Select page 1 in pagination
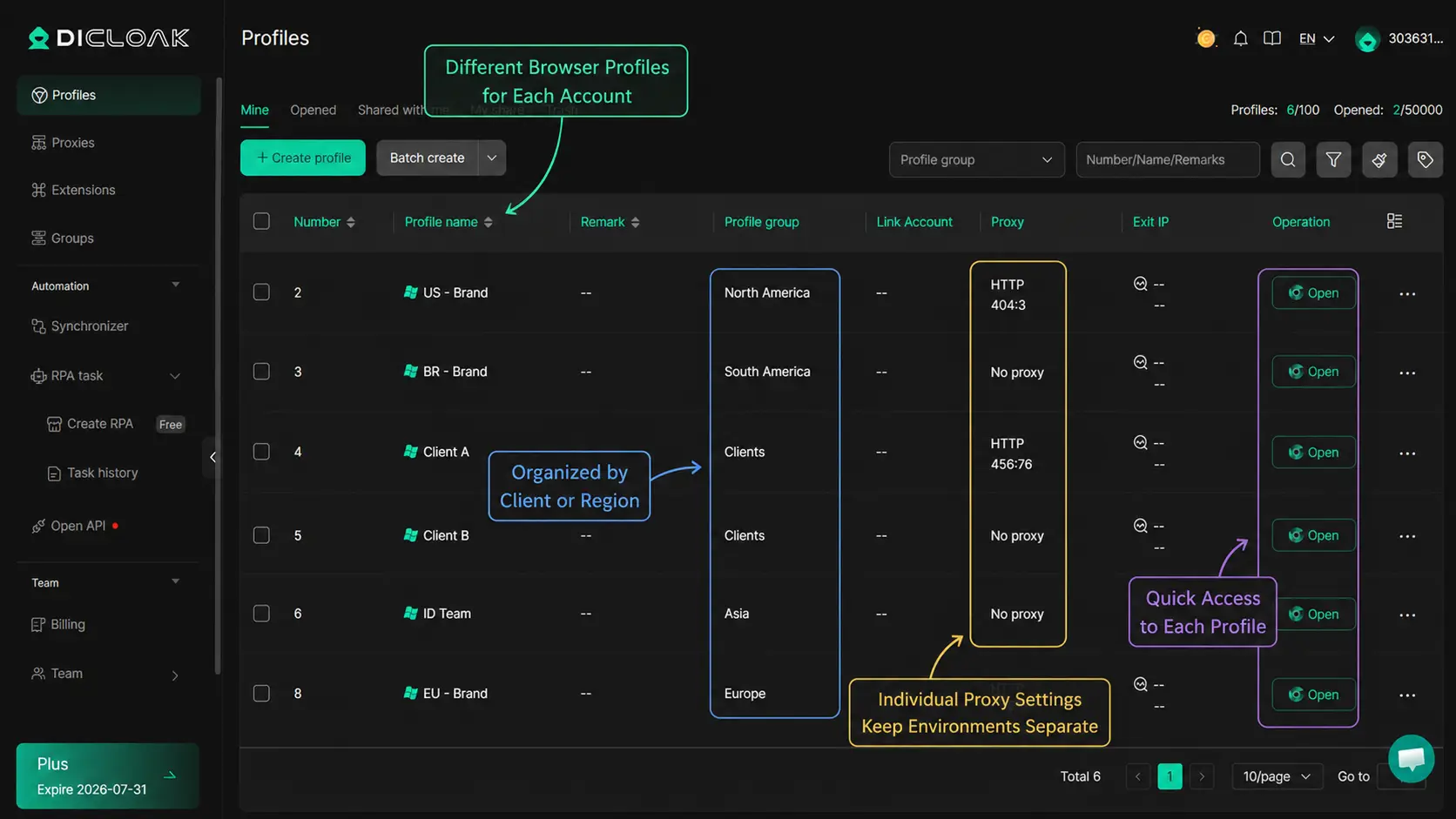1456x819 pixels. click(1170, 775)
